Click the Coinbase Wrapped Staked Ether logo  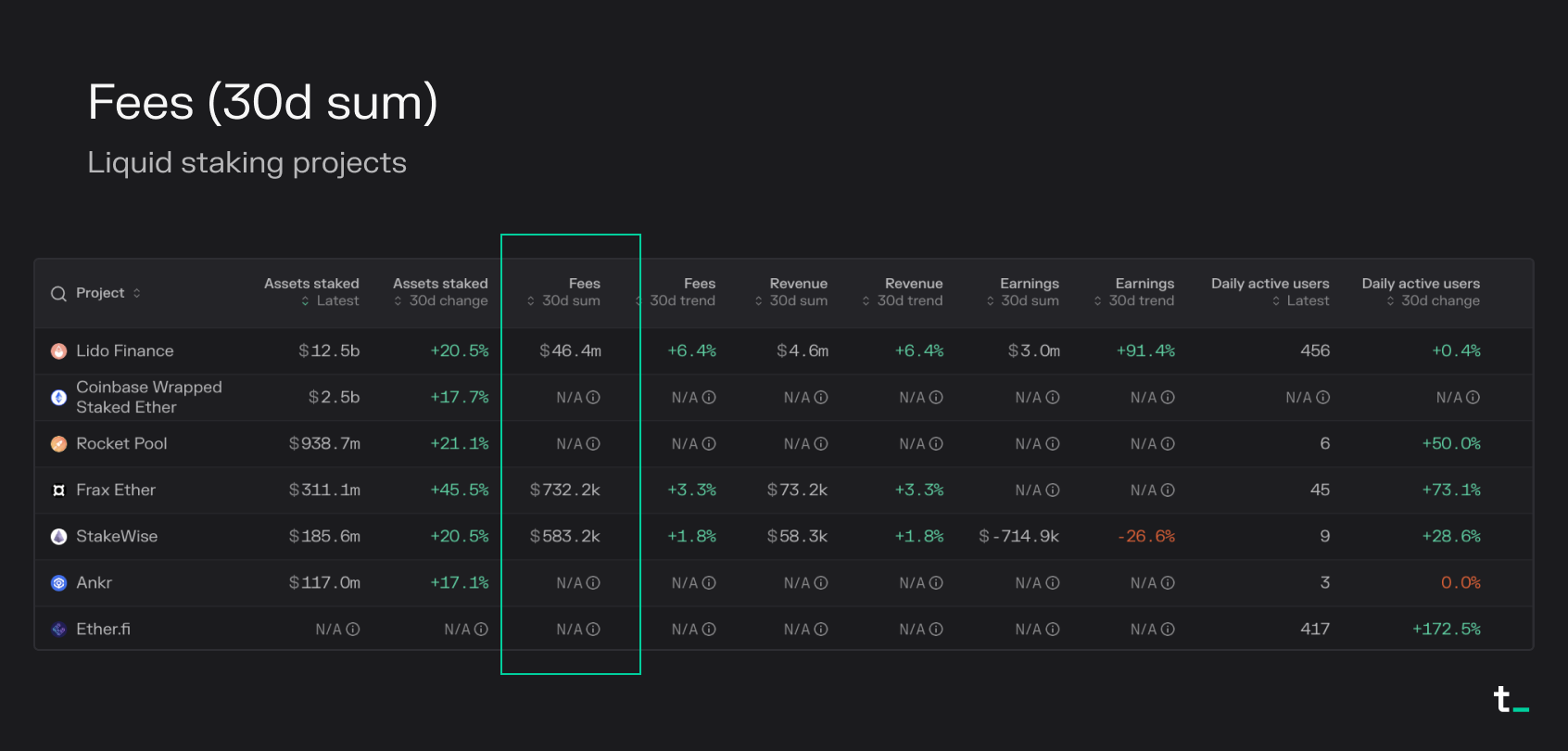58,398
